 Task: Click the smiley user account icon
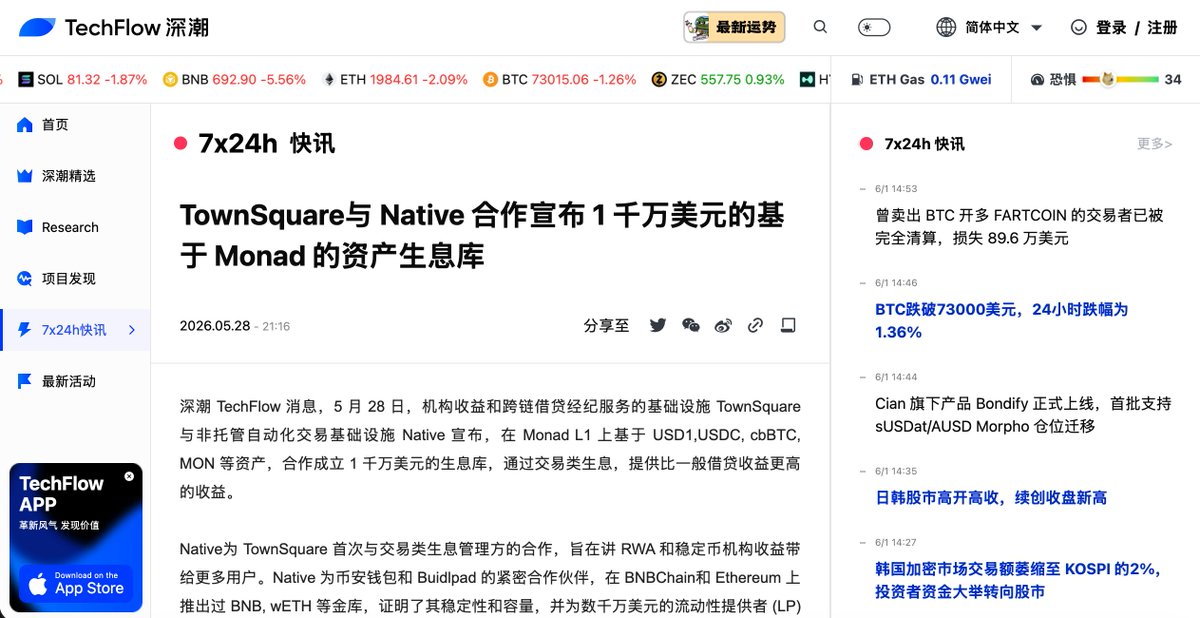(1078, 28)
